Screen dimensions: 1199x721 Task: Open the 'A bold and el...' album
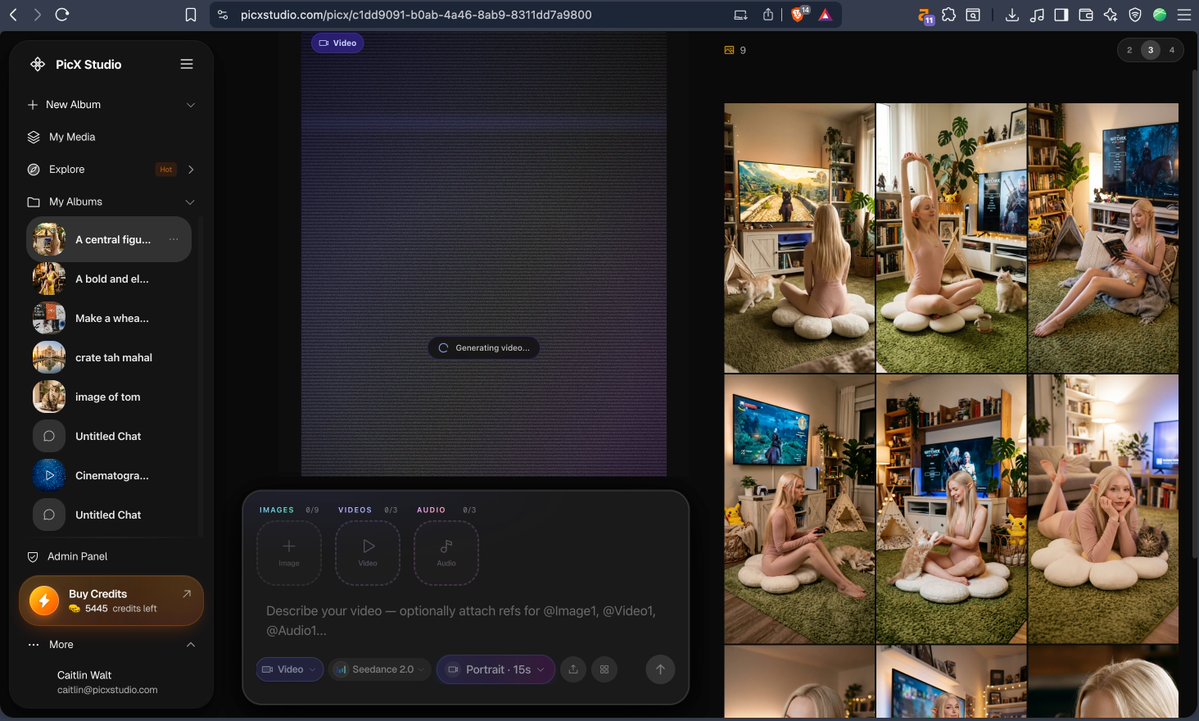109,279
